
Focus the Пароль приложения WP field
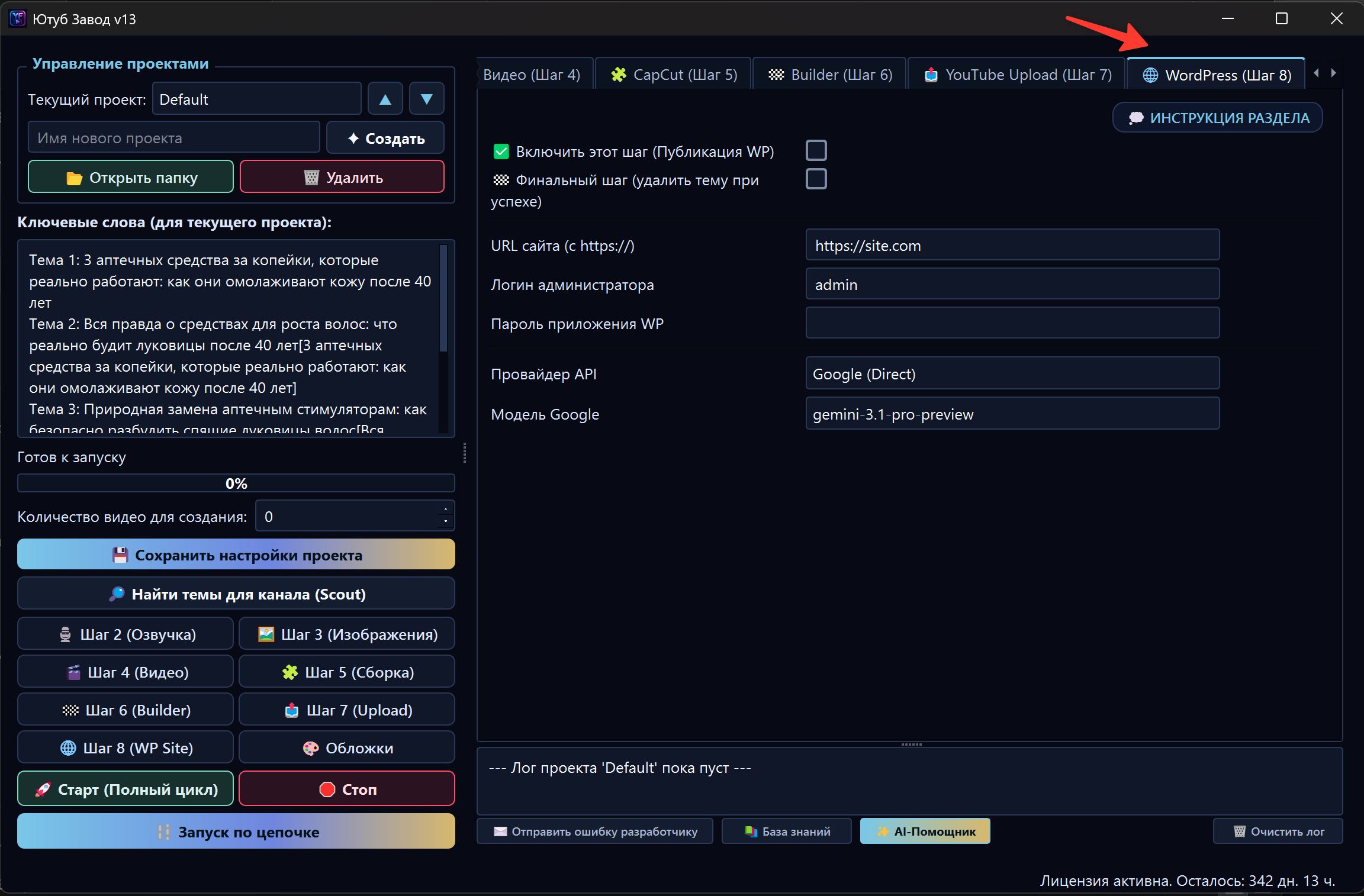1012,323
